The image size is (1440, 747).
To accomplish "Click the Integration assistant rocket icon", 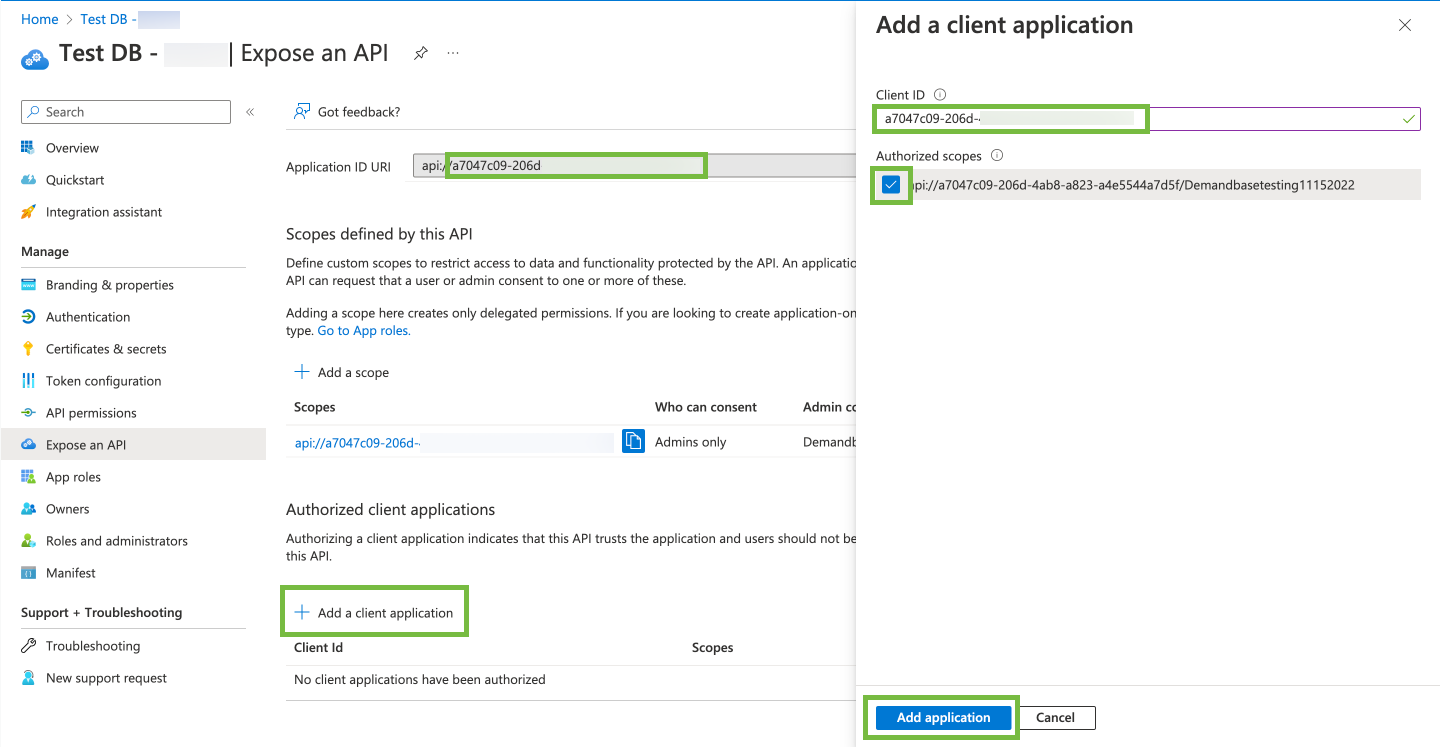I will (28, 212).
